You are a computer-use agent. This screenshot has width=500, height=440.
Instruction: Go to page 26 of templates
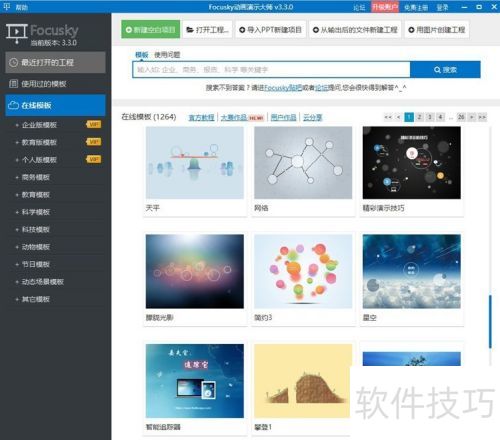[x=461, y=117]
